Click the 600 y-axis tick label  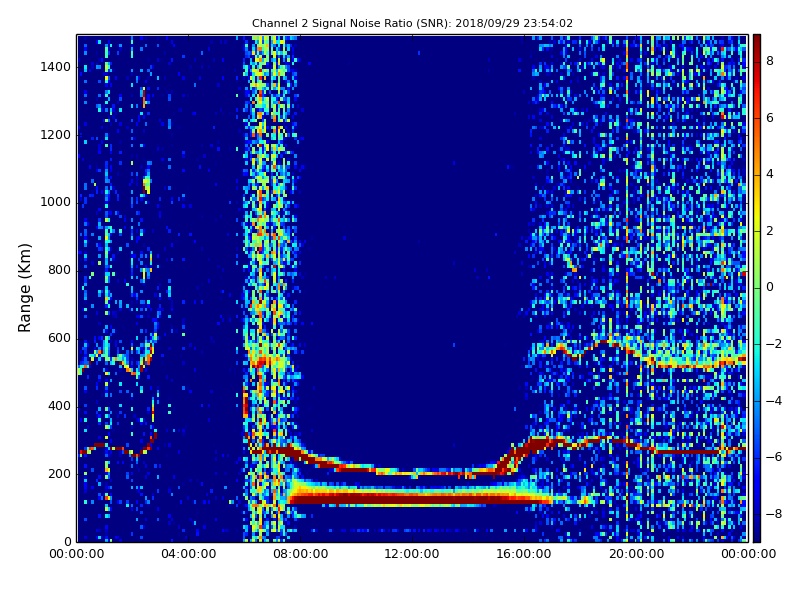tap(59, 338)
